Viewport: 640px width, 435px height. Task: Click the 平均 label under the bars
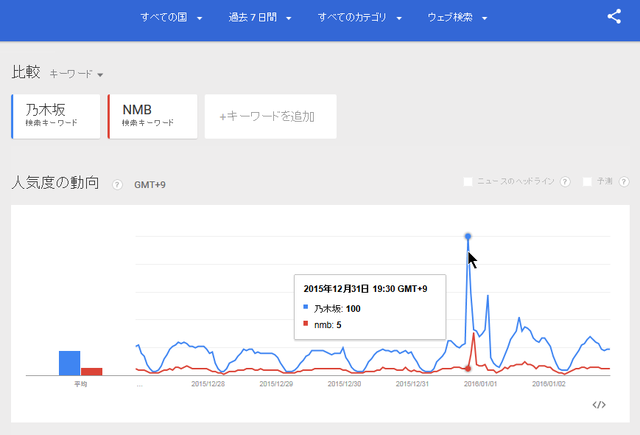coord(80,384)
